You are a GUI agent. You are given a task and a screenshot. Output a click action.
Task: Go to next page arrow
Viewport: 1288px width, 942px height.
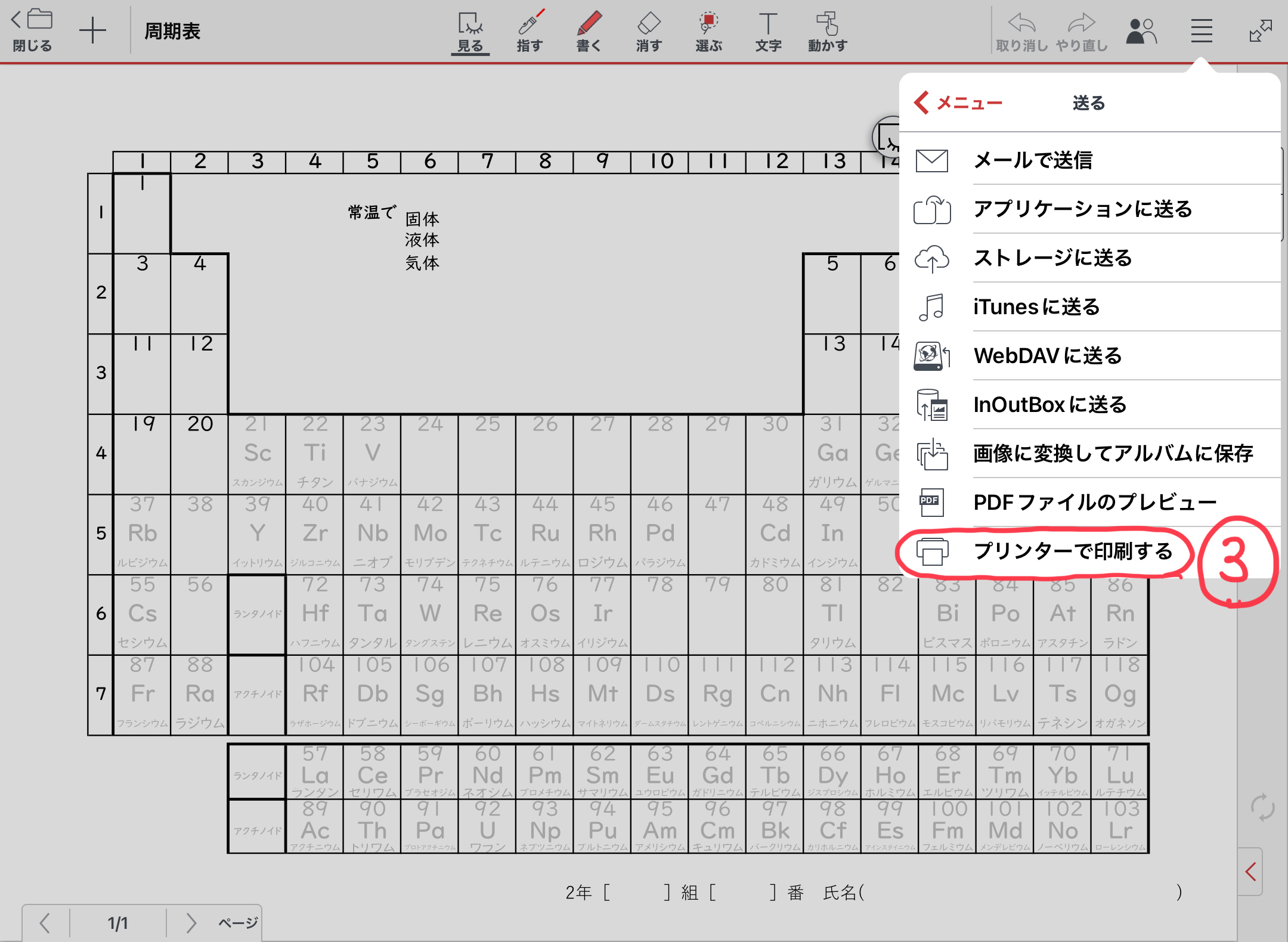tap(191, 923)
